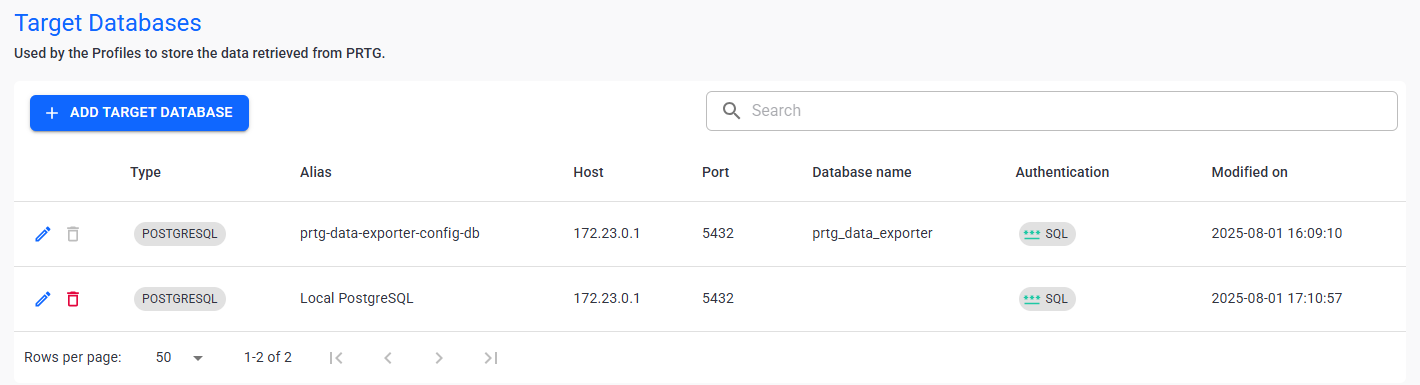The height and width of the screenshot is (385, 1420).
Task: Sort by the Database name column header
Action: pyautogui.click(x=861, y=172)
